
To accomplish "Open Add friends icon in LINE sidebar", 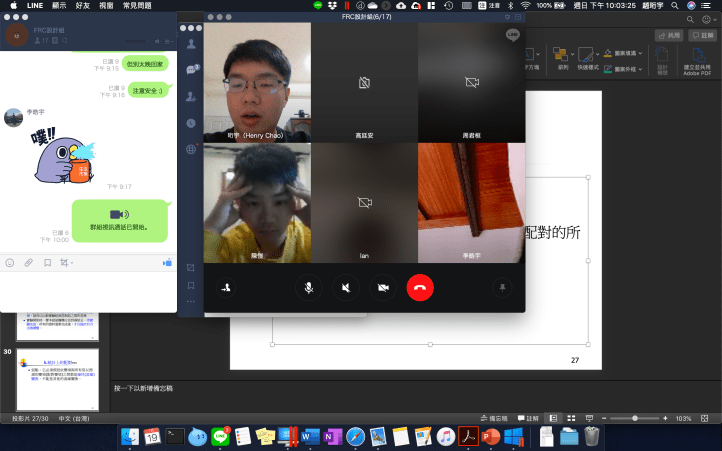I will tap(191, 97).
